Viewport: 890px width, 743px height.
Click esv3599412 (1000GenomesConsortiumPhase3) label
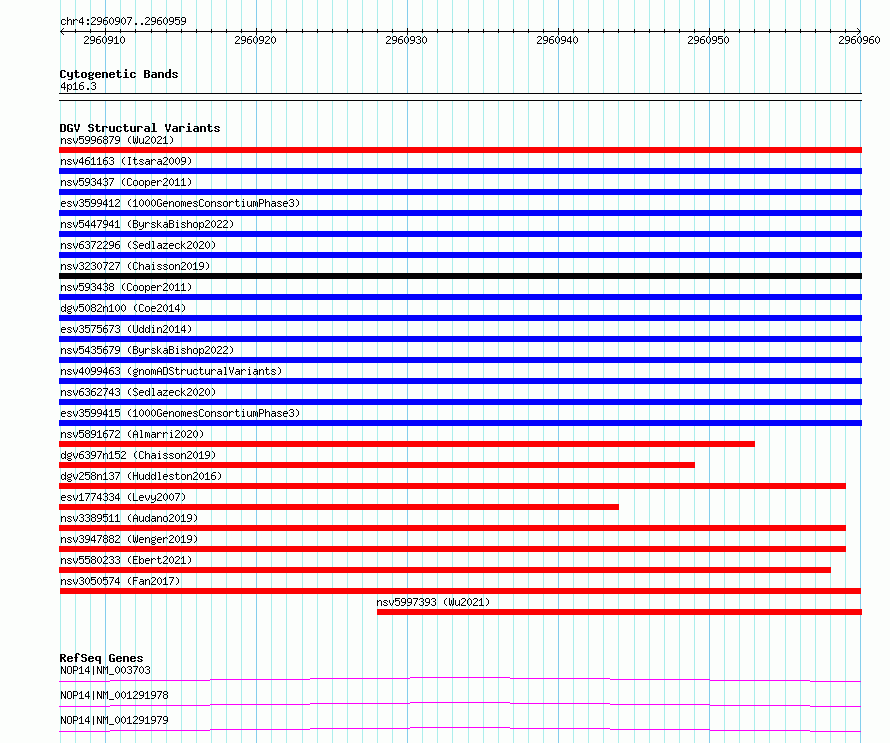click(x=180, y=203)
